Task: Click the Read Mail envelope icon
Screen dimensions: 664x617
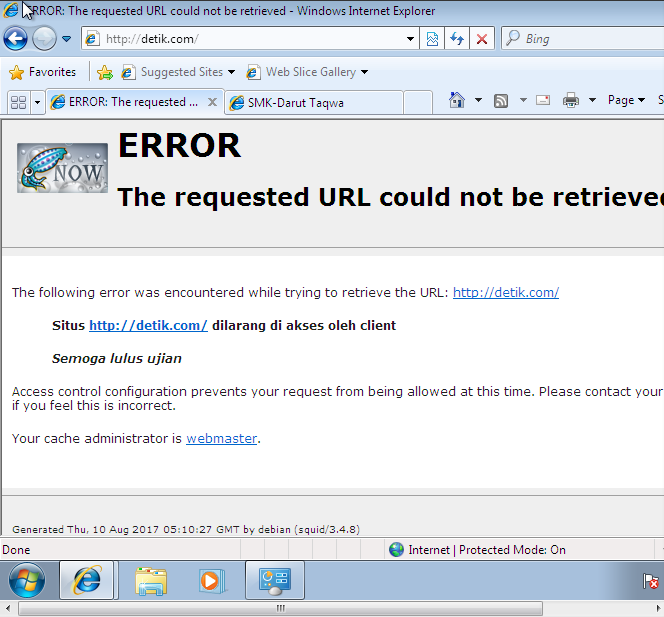Action: pos(543,100)
